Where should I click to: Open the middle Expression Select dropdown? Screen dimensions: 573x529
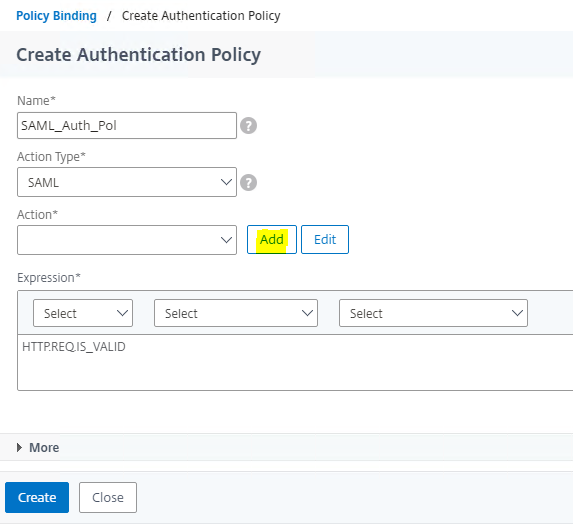click(236, 313)
